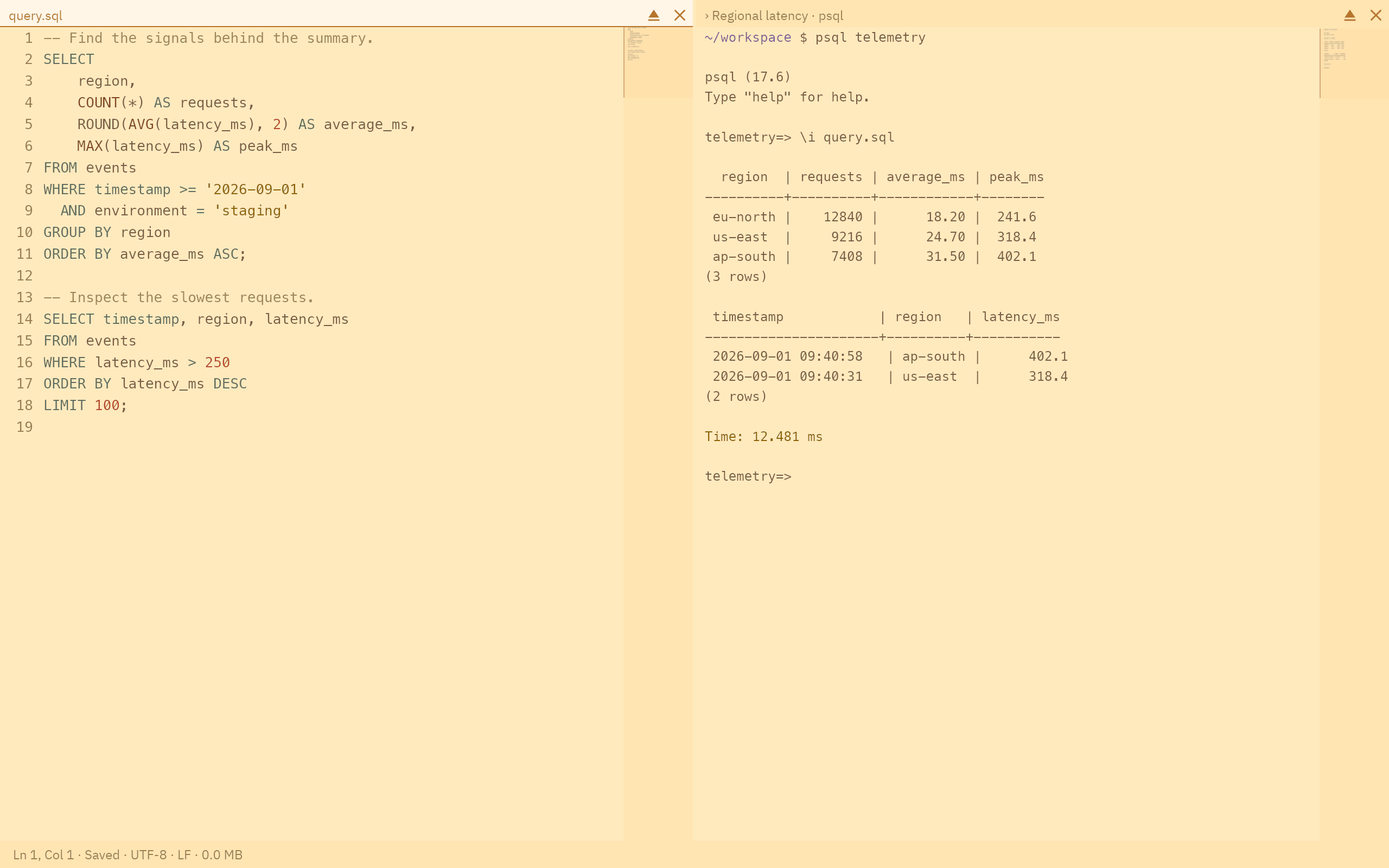1389x868 pixels.
Task: Click the eject triangle icon in psql pane
Action: [x=1349, y=16]
